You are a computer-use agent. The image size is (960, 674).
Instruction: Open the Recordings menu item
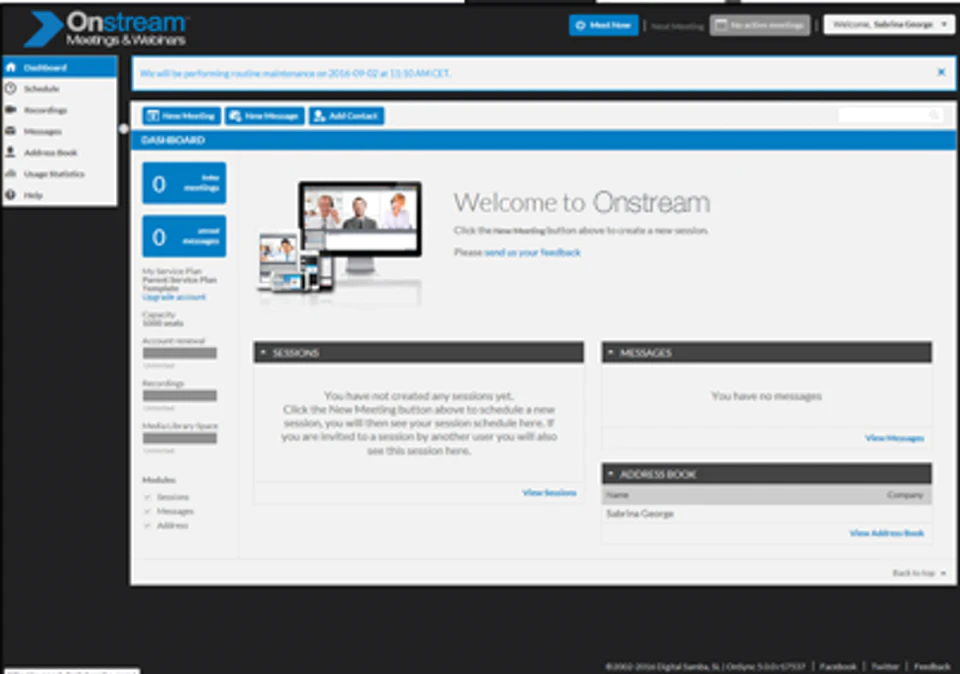pyautogui.click(x=59, y=110)
